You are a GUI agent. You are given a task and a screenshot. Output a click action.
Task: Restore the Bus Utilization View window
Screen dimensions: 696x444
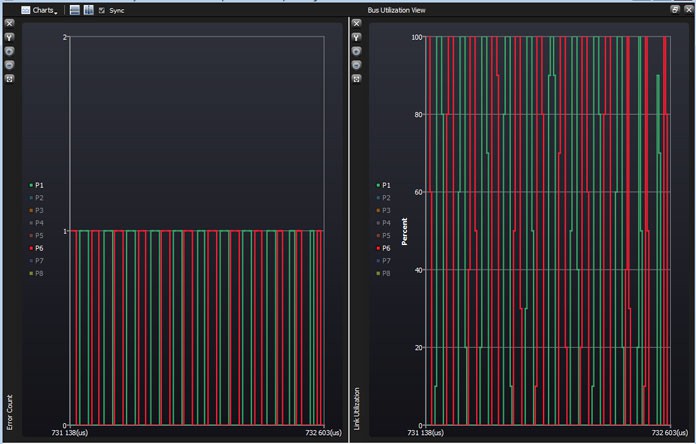(x=675, y=9)
